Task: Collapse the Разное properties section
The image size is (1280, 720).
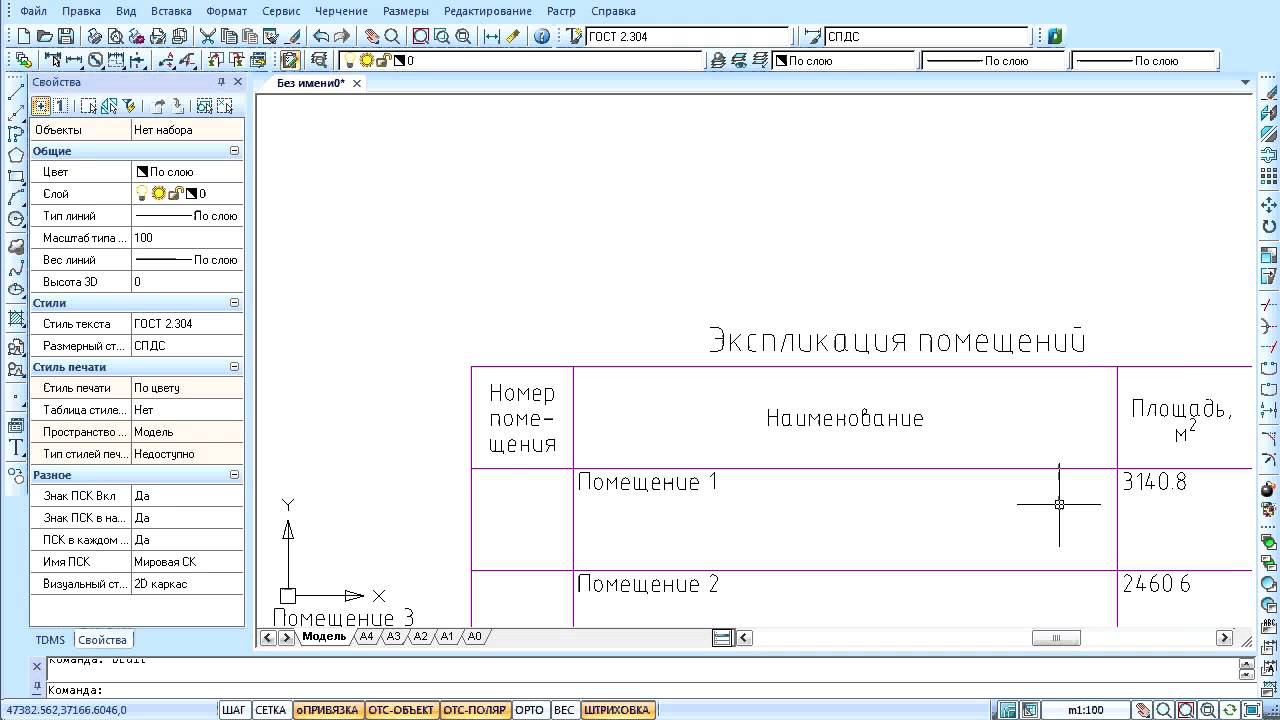Action: (x=235, y=475)
